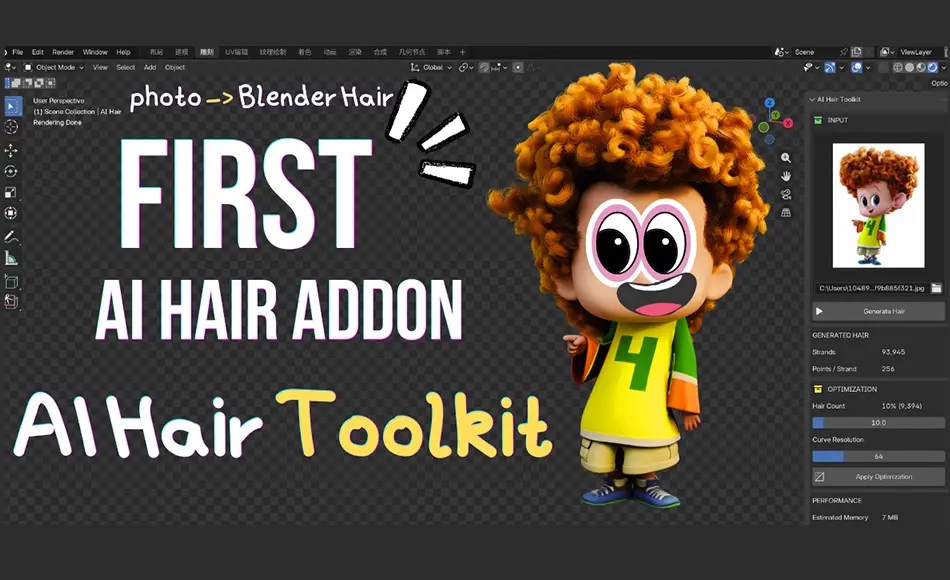Click the viewport zoom magnifier icon
950x580 pixels.
click(x=786, y=158)
